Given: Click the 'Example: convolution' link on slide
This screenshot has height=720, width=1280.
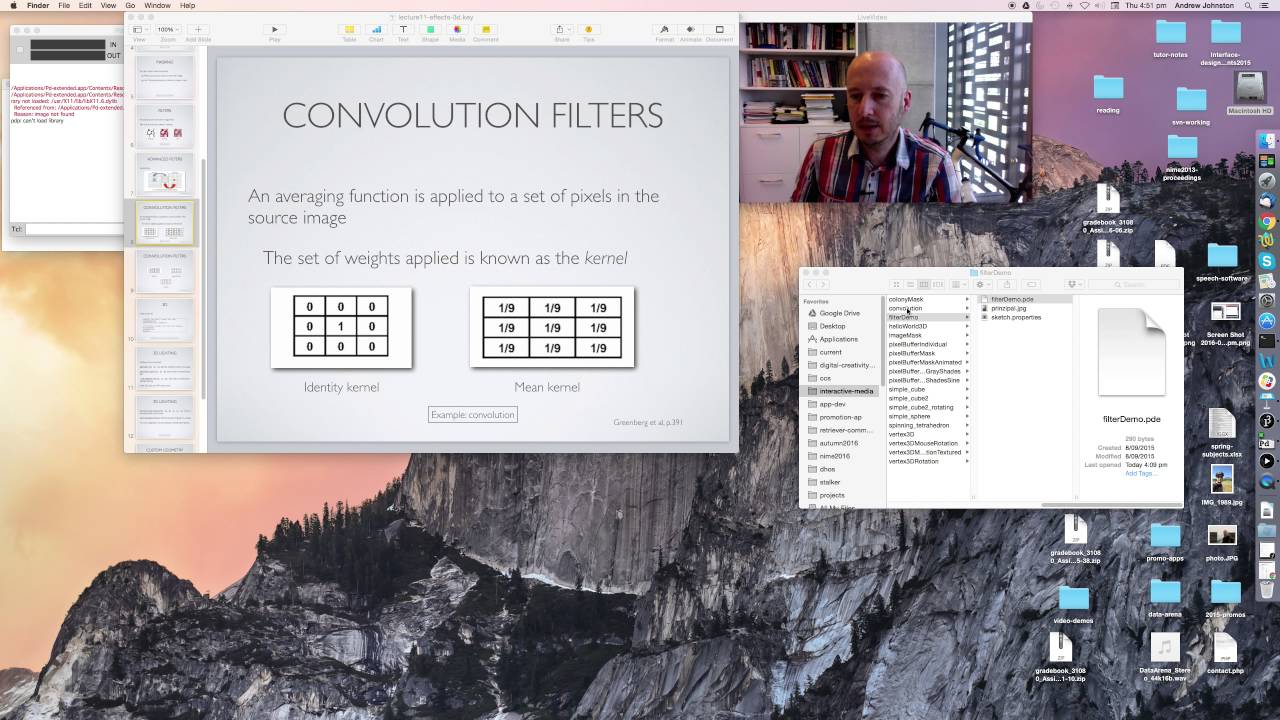Looking at the screenshot, I should pos(473,414).
